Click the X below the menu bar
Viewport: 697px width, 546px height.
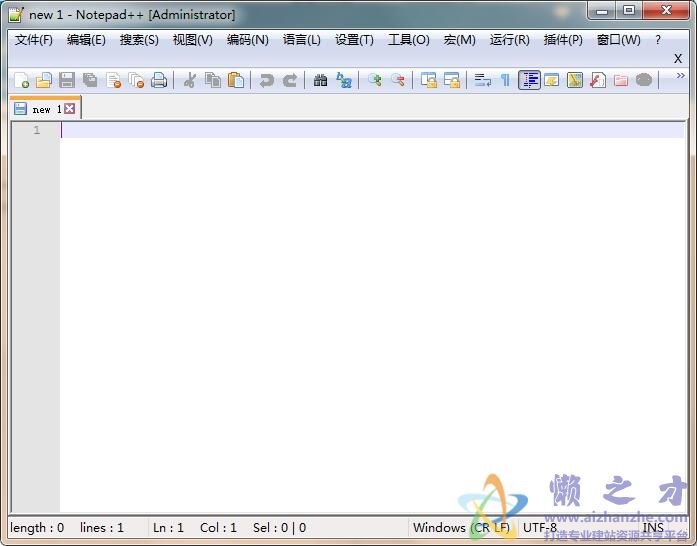click(678, 58)
